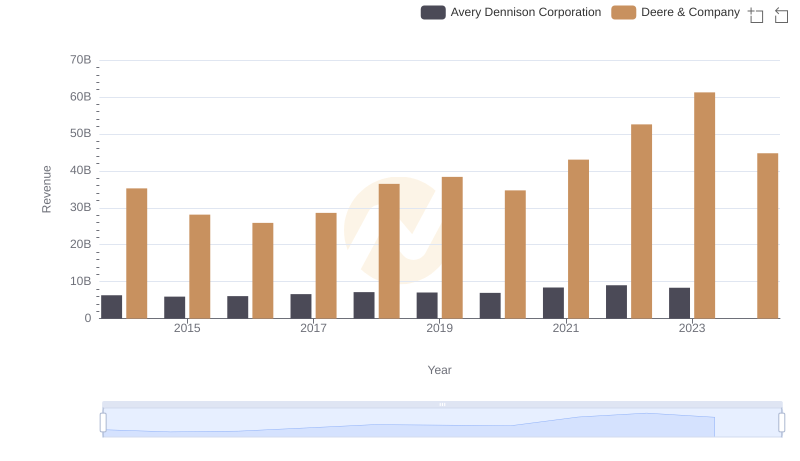Image resolution: width=800 pixels, height=461 pixels.
Task: Click the 2017 x-axis label
Action: click(313, 328)
